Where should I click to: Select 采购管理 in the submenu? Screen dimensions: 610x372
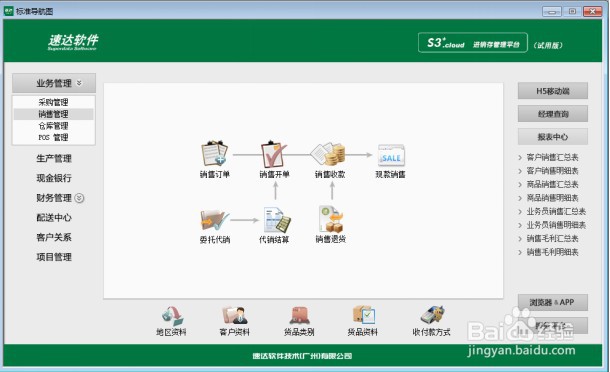53,102
